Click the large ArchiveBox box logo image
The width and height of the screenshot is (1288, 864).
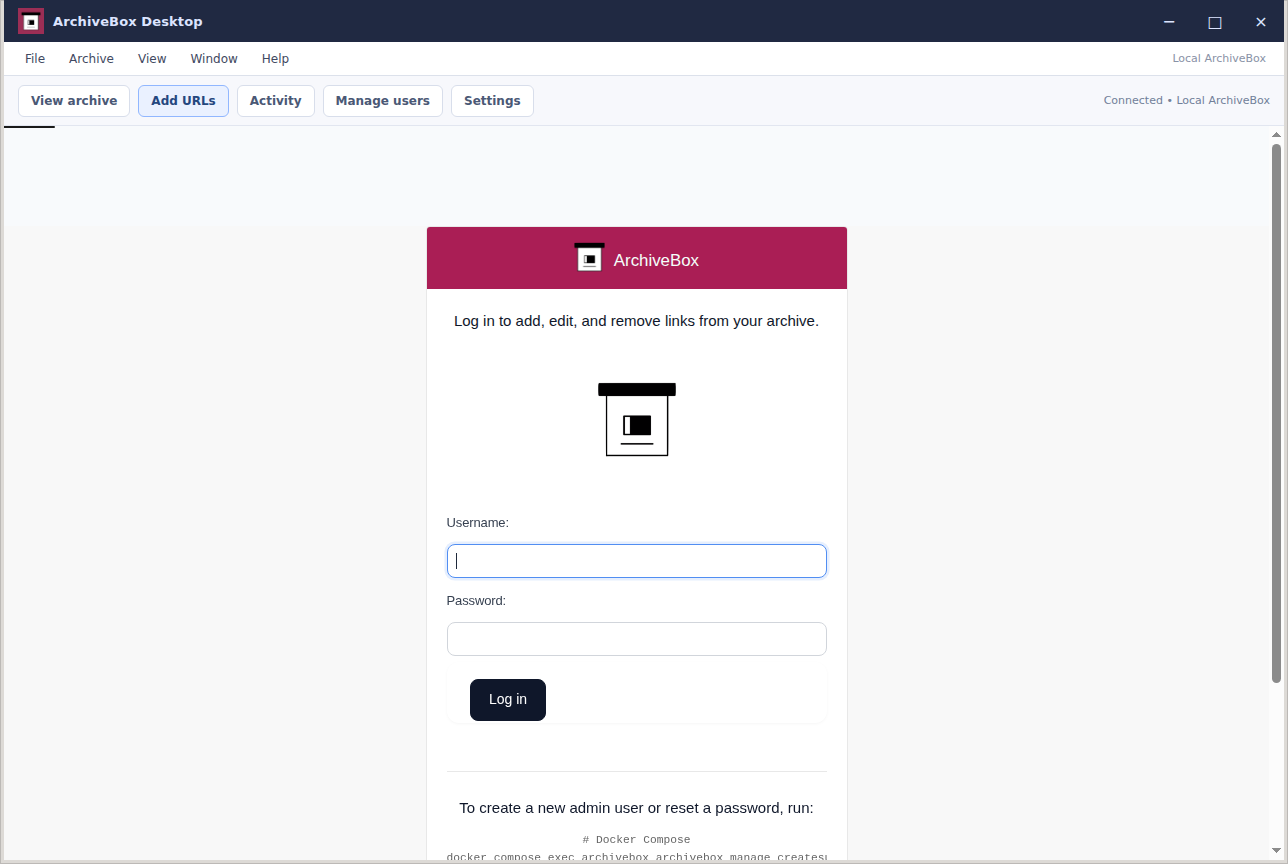(637, 419)
